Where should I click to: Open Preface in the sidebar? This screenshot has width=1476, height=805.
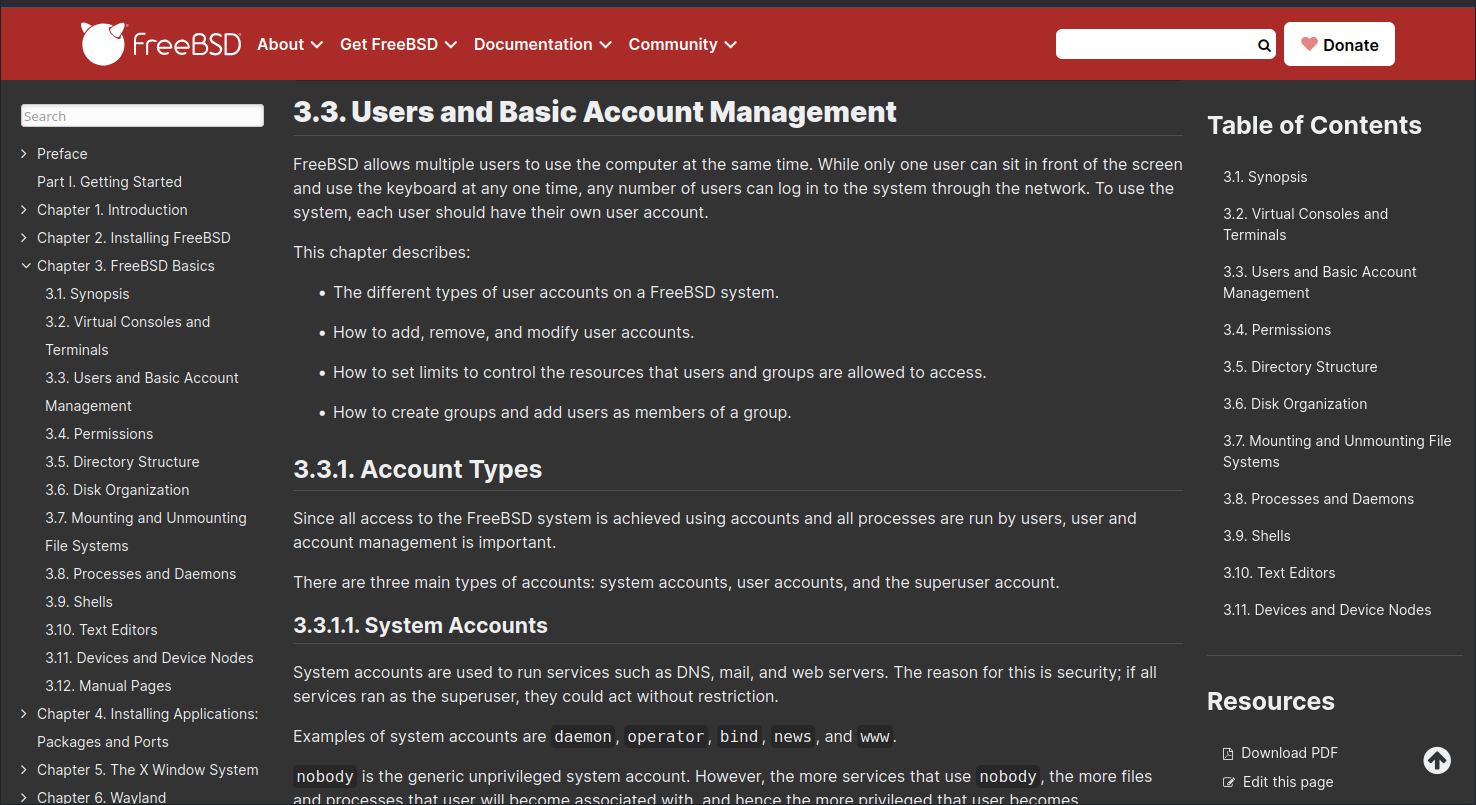62,154
